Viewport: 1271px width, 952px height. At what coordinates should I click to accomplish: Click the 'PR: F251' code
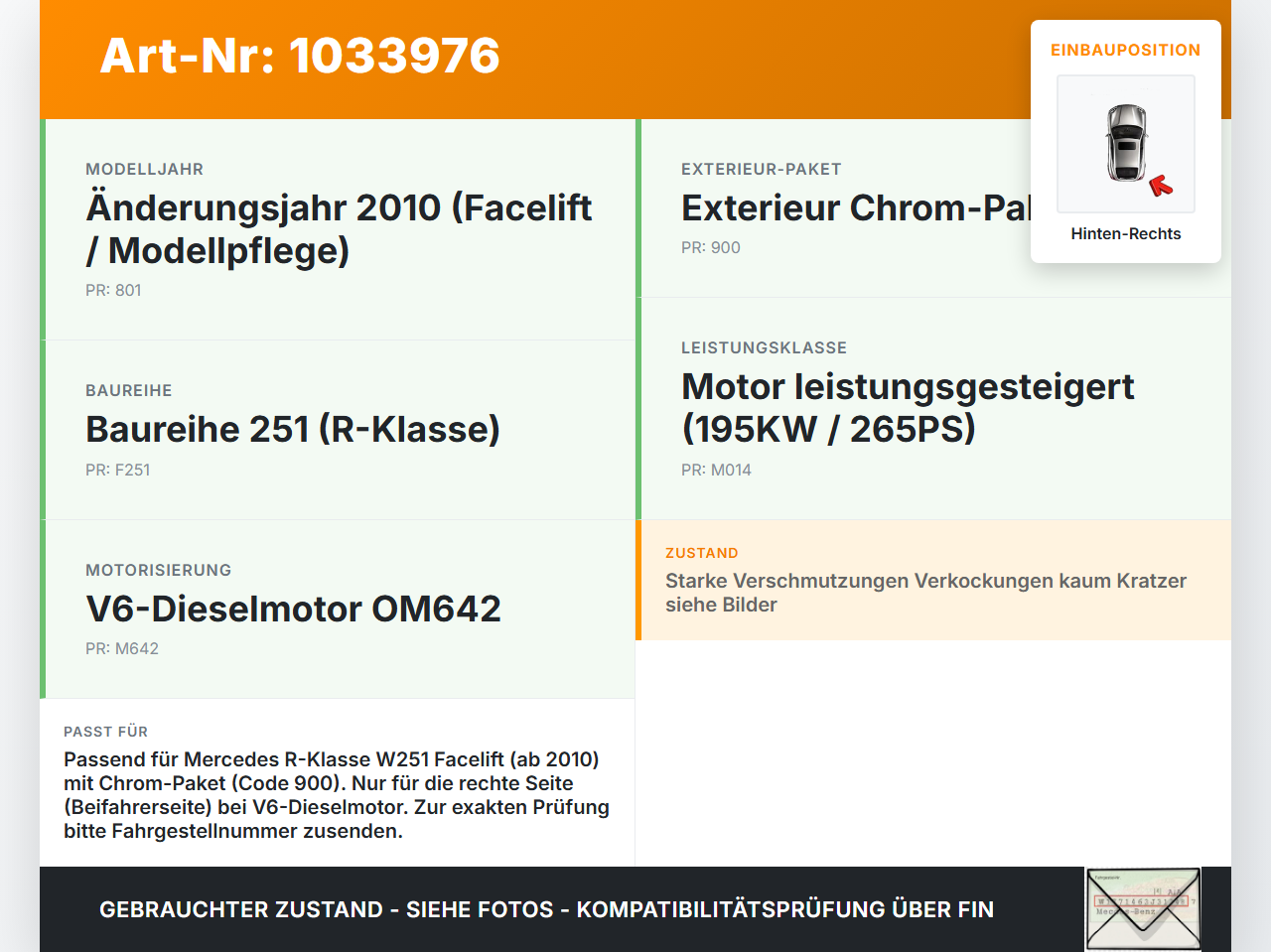pos(118,470)
